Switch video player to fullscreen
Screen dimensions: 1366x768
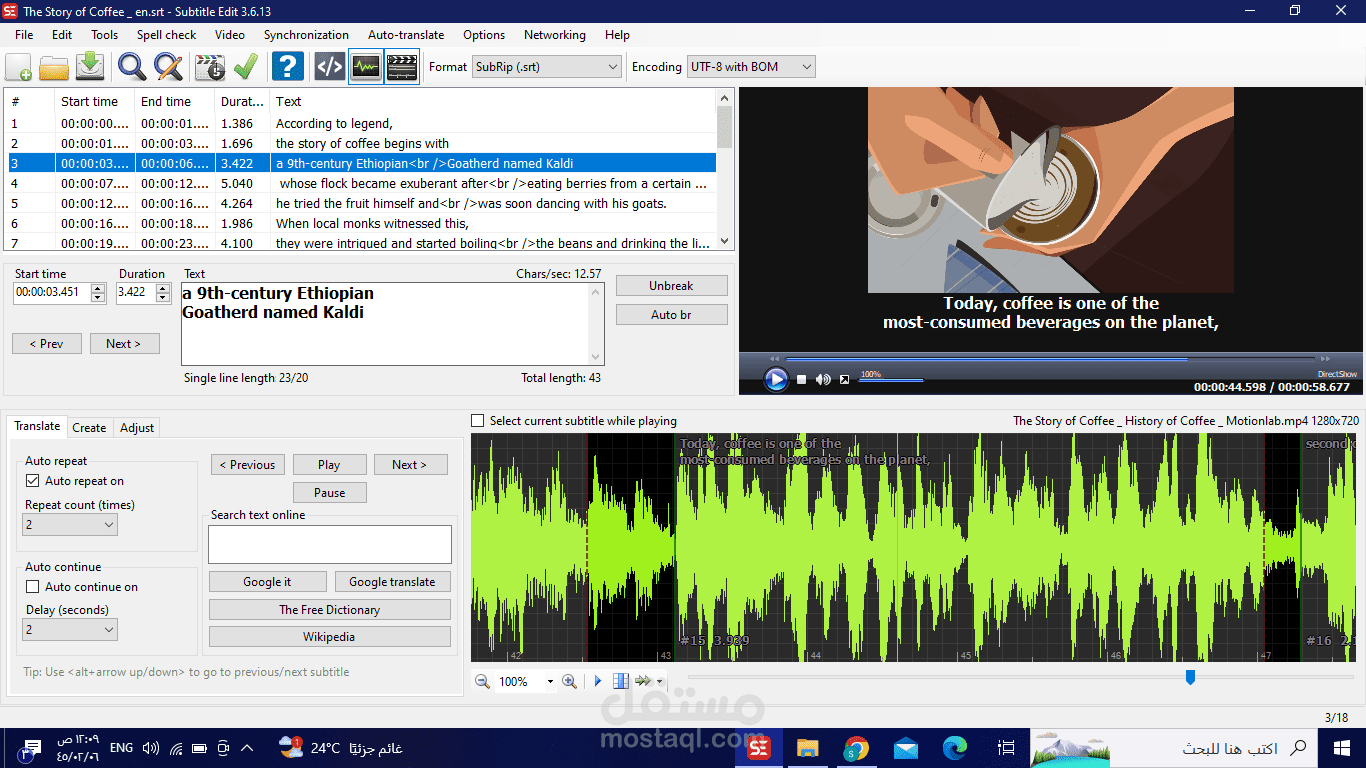[x=844, y=380]
